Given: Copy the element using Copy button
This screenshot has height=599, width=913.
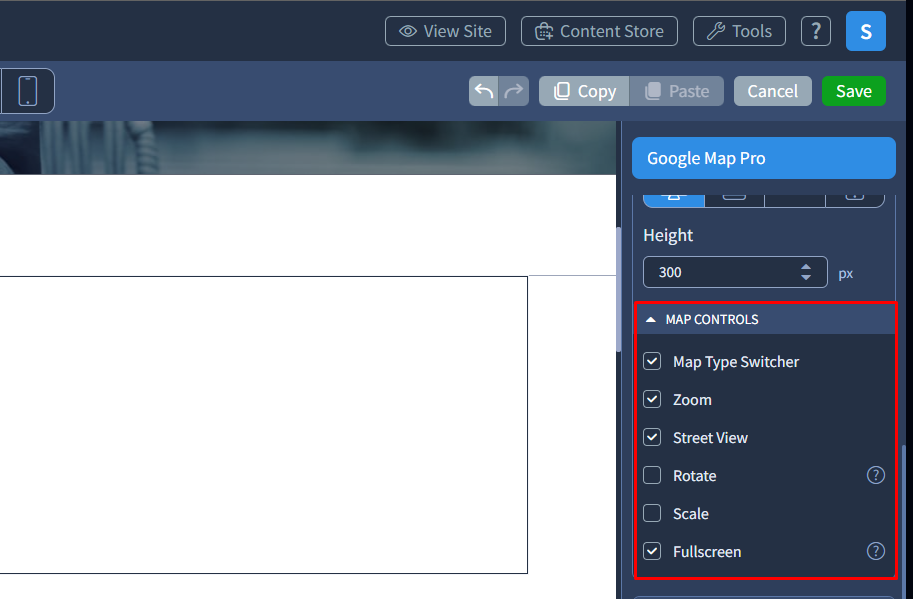Looking at the screenshot, I should click(x=584, y=91).
